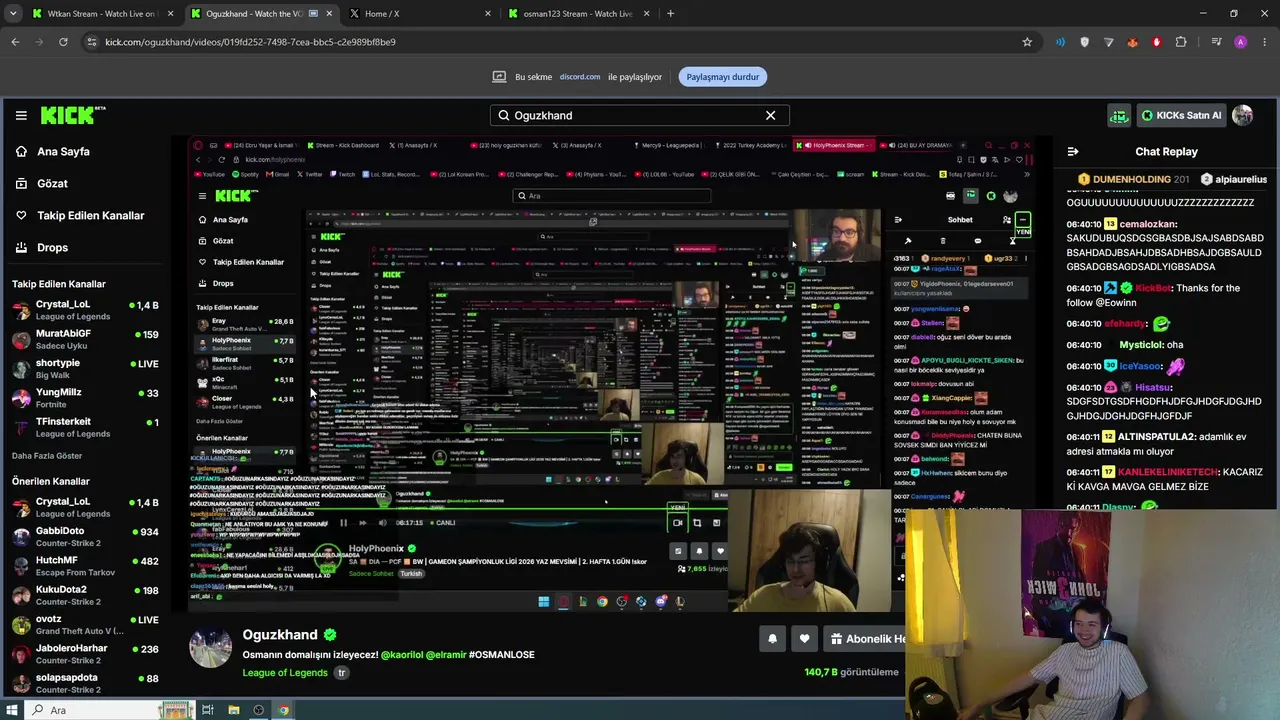This screenshot has width=1280, height=720.
Task: Close the Oguzkhand browser tab
Action: point(329,14)
